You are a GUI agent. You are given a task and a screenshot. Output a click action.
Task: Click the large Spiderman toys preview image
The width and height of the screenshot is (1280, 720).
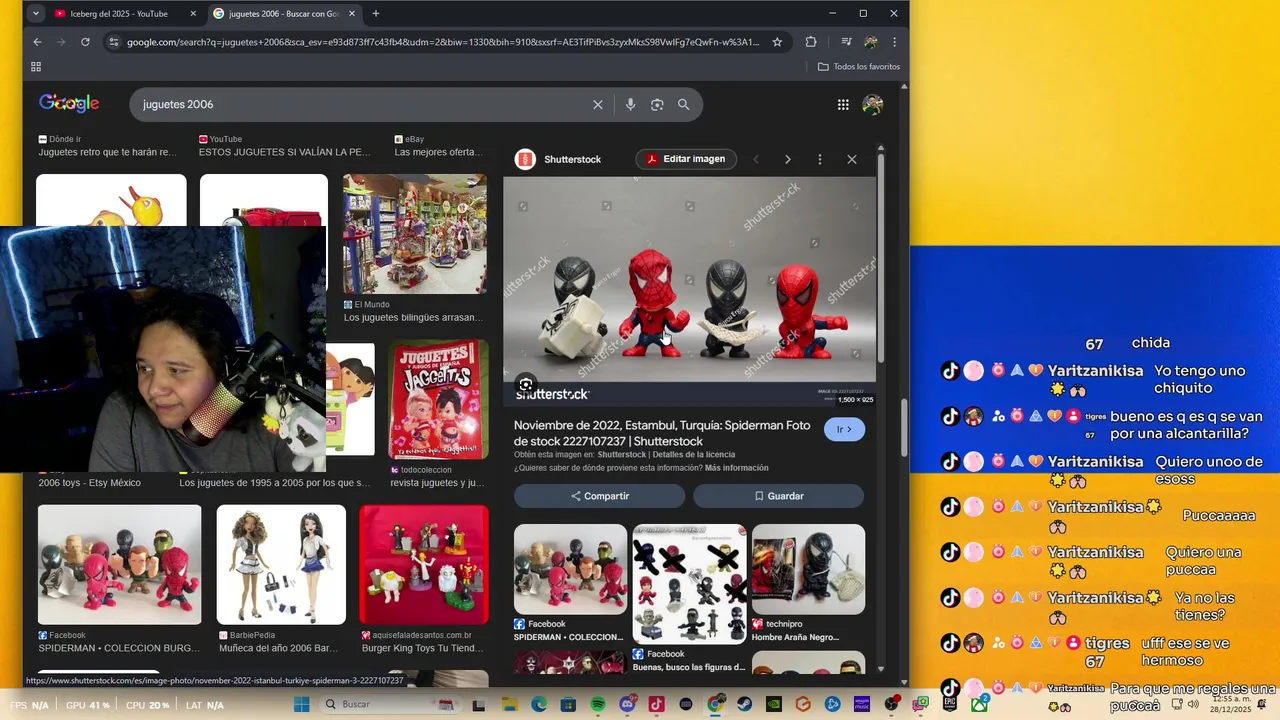coord(689,290)
